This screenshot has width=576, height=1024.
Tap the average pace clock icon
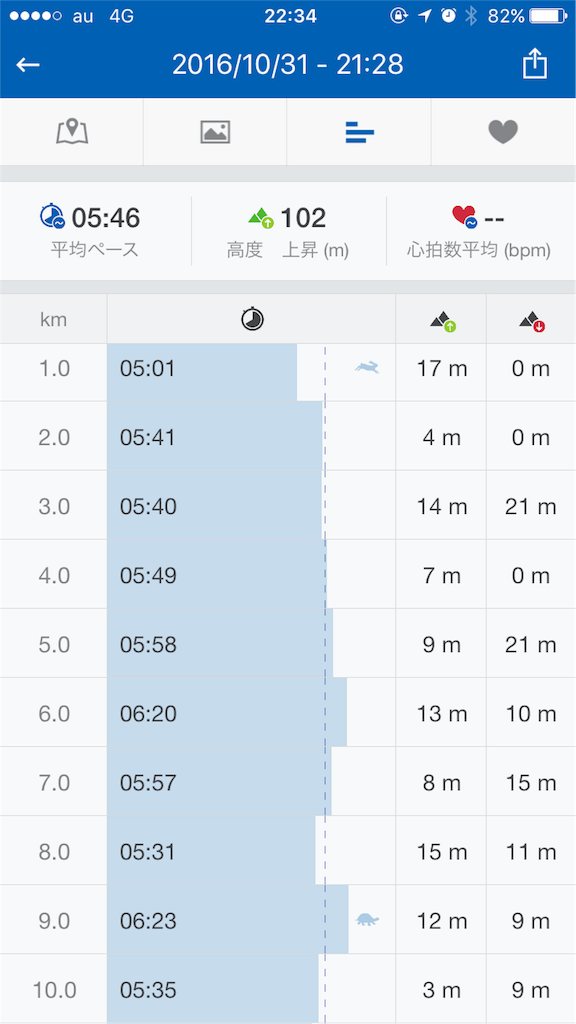click(x=52, y=216)
